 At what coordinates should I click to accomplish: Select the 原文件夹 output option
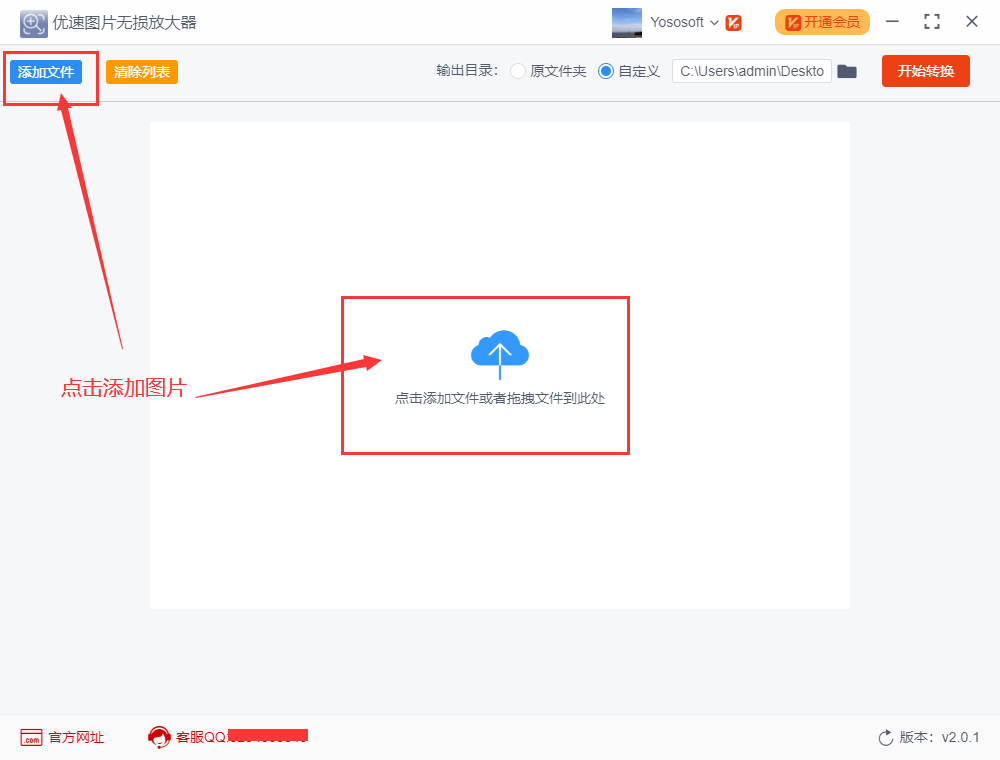[518, 71]
